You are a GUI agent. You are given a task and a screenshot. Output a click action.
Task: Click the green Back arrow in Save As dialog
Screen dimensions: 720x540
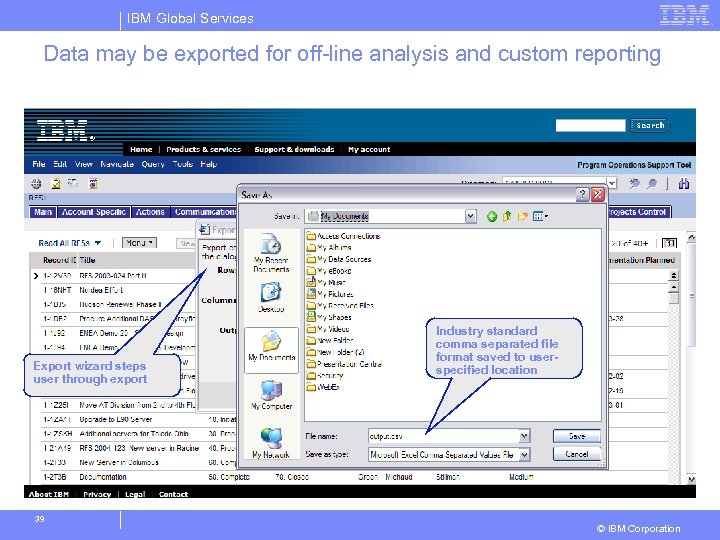click(492, 216)
